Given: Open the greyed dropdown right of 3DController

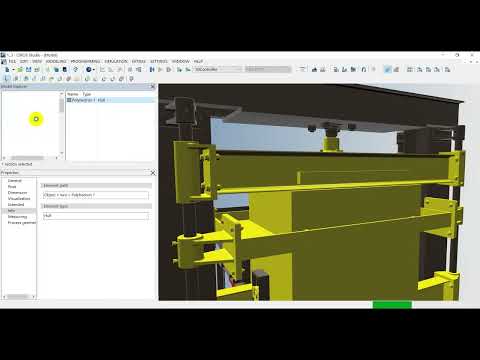Looking at the screenshot, I should 268,69.
